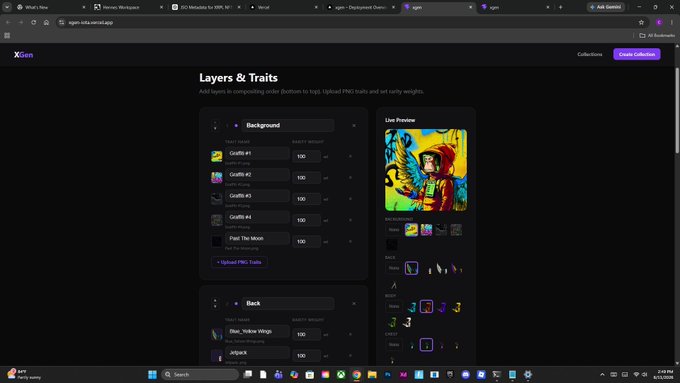The image size is (680, 383).
Task: Select None under preview Chest options
Action: click(x=394, y=344)
